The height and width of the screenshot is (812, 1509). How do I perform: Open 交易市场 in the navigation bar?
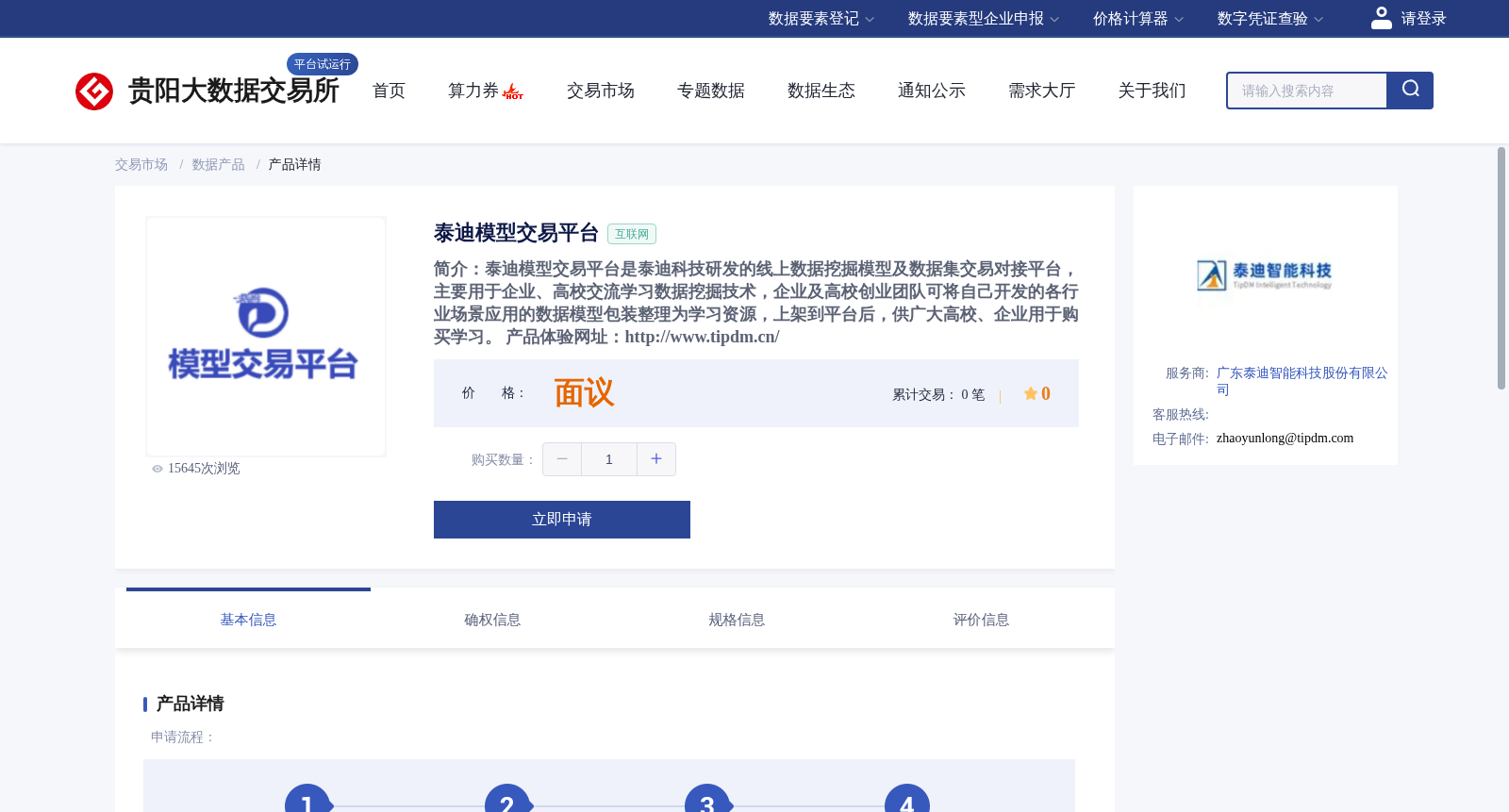point(601,91)
